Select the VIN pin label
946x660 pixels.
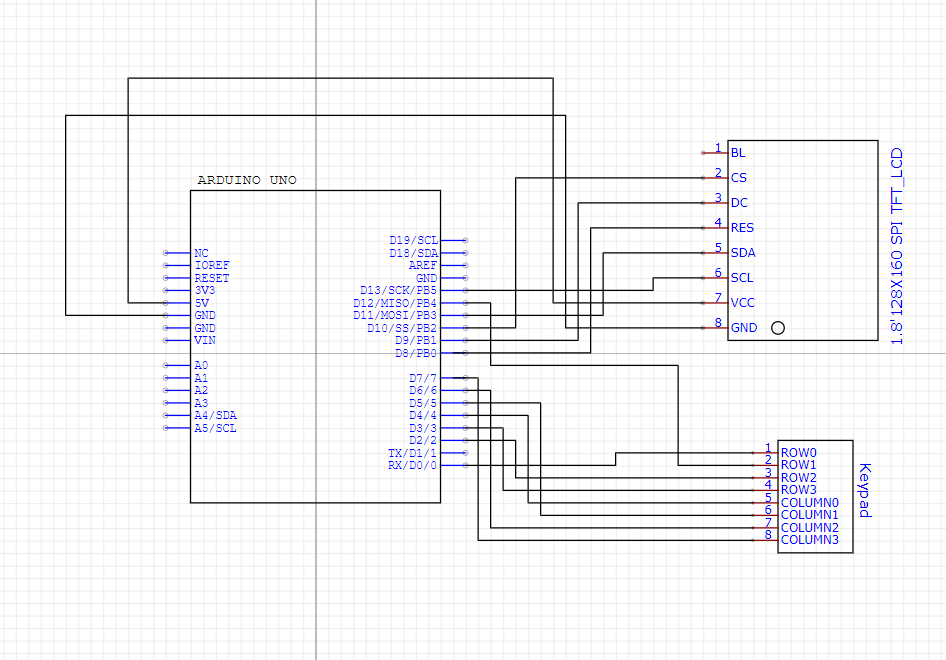[205, 340]
